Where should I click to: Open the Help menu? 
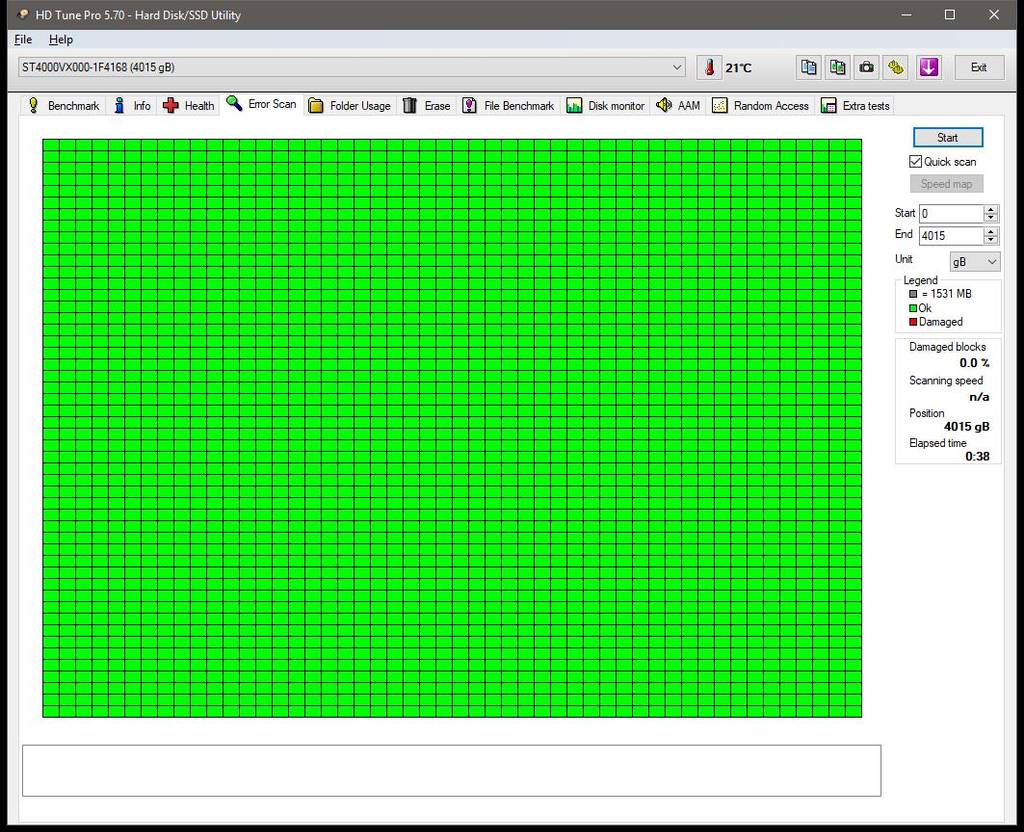61,39
